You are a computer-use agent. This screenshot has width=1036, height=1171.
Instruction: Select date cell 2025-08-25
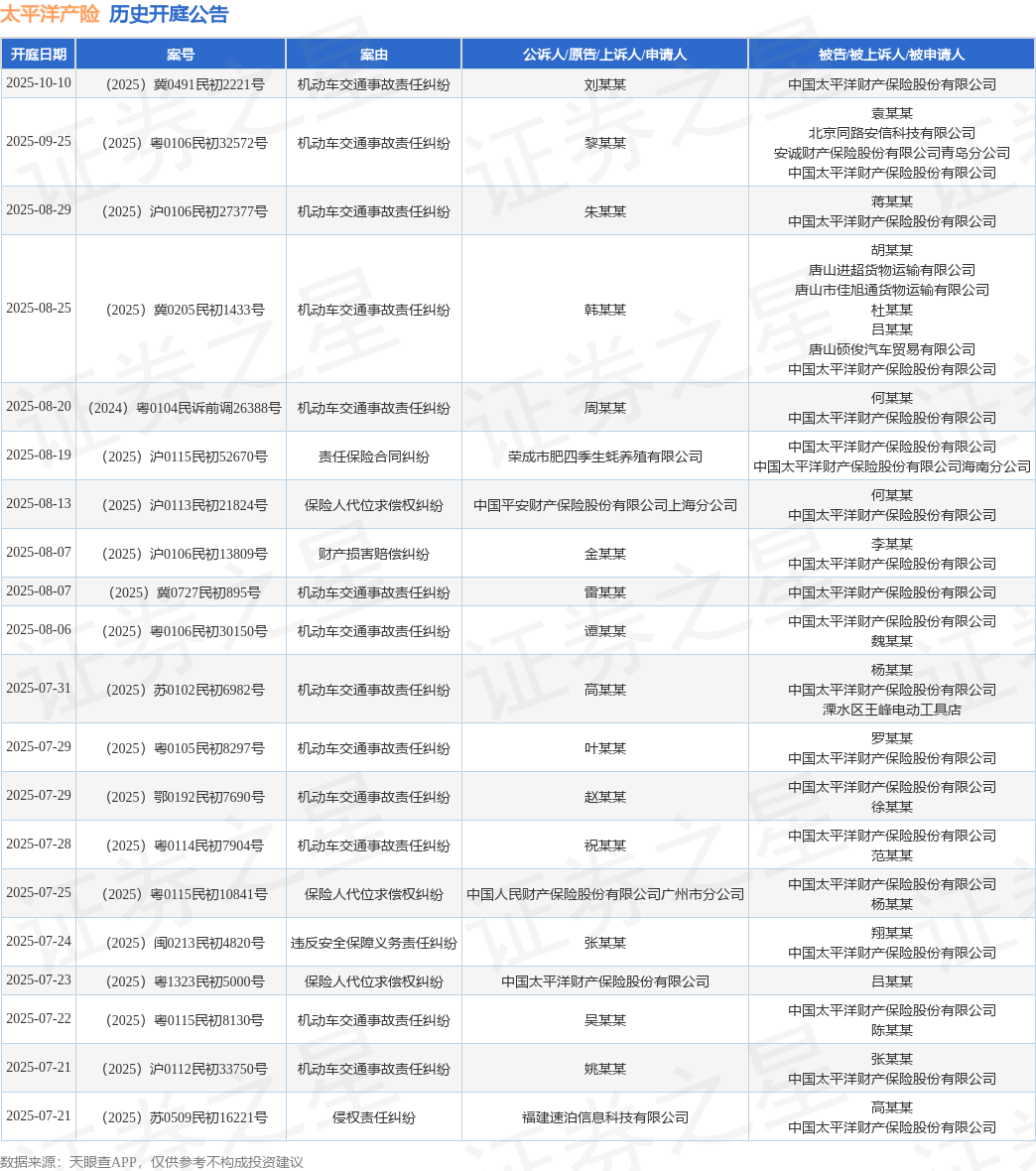(x=39, y=308)
